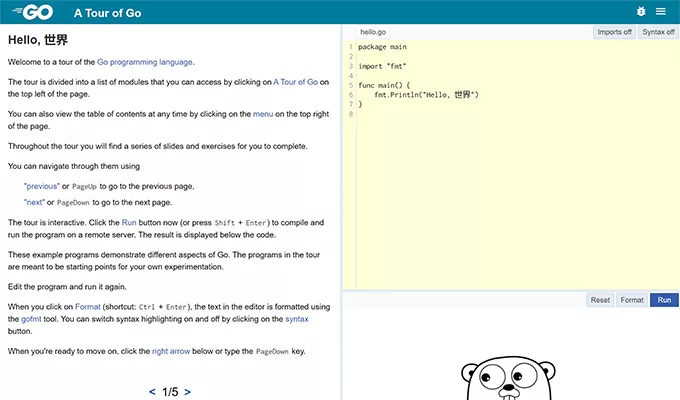Click the func main() code line
Screen dimensions: 680x400
tap(384, 85)
